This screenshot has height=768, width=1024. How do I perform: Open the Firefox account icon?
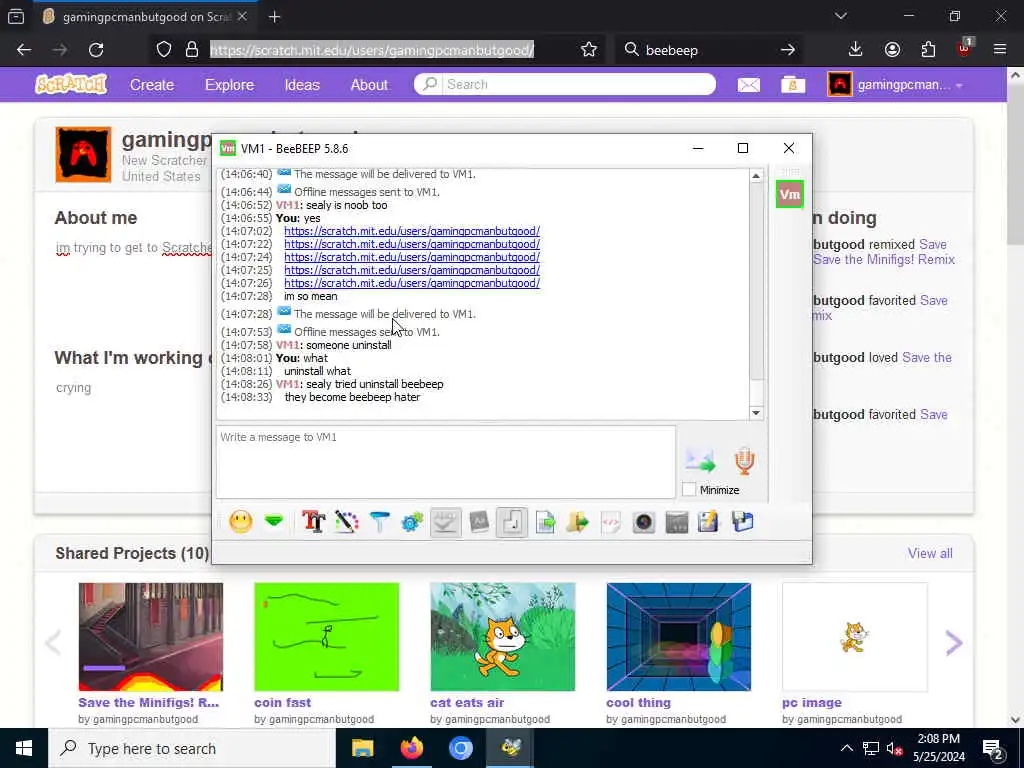tap(892, 50)
